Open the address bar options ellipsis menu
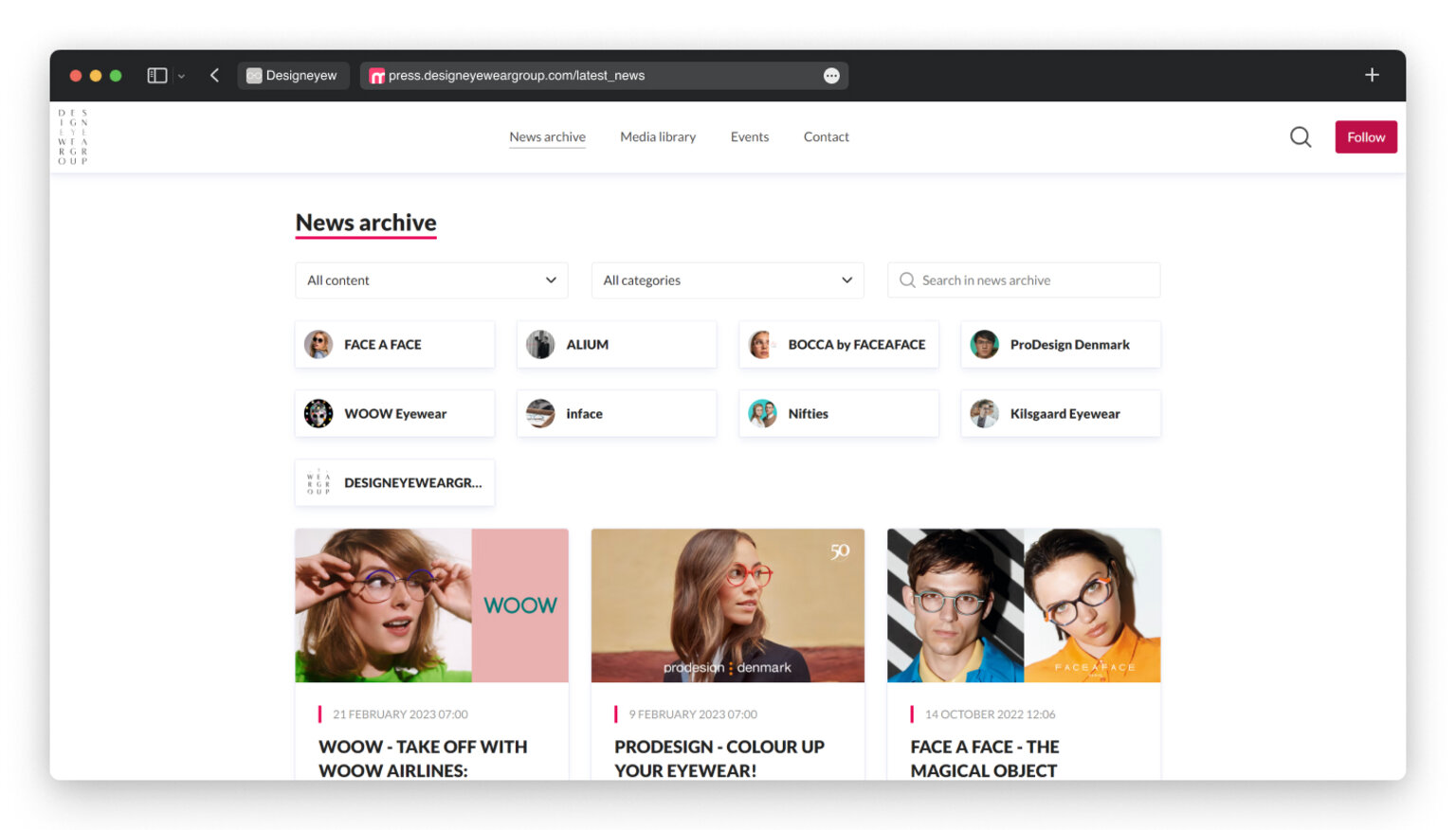1456x830 pixels. pos(831,75)
